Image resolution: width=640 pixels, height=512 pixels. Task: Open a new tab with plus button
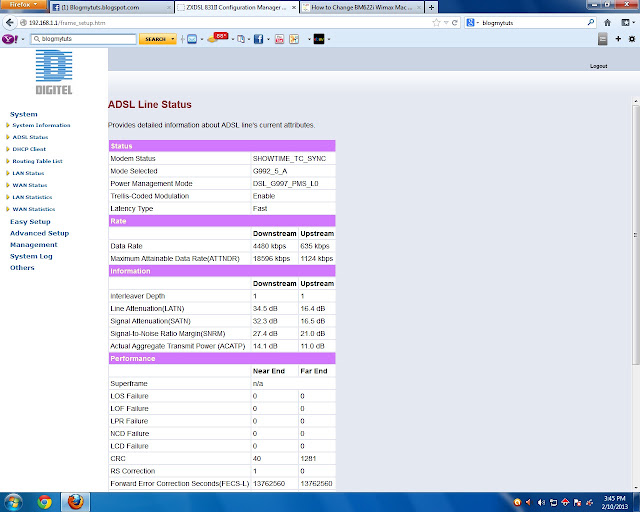(x=431, y=7)
